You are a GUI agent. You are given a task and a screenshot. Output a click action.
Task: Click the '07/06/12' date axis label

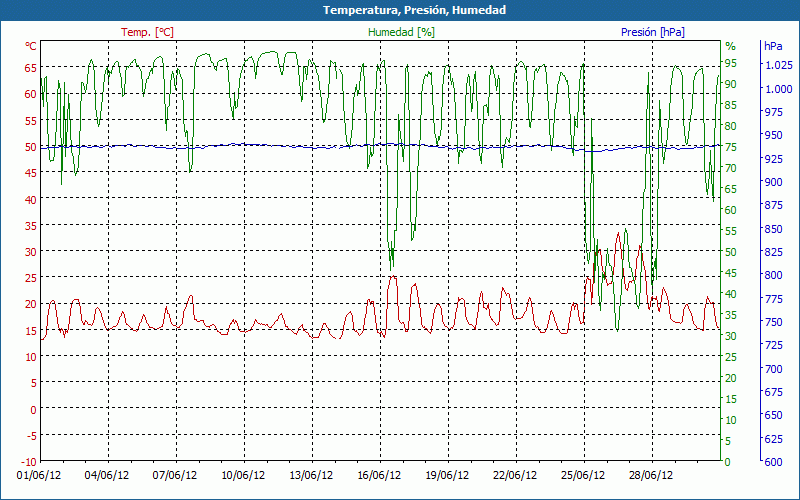click(x=174, y=476)
